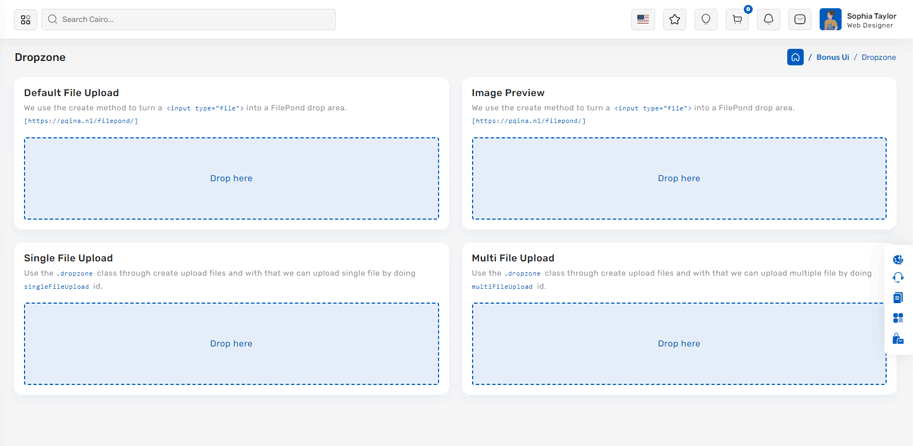
Task: Open the bell notifications icon
Action: click(768, 19)
